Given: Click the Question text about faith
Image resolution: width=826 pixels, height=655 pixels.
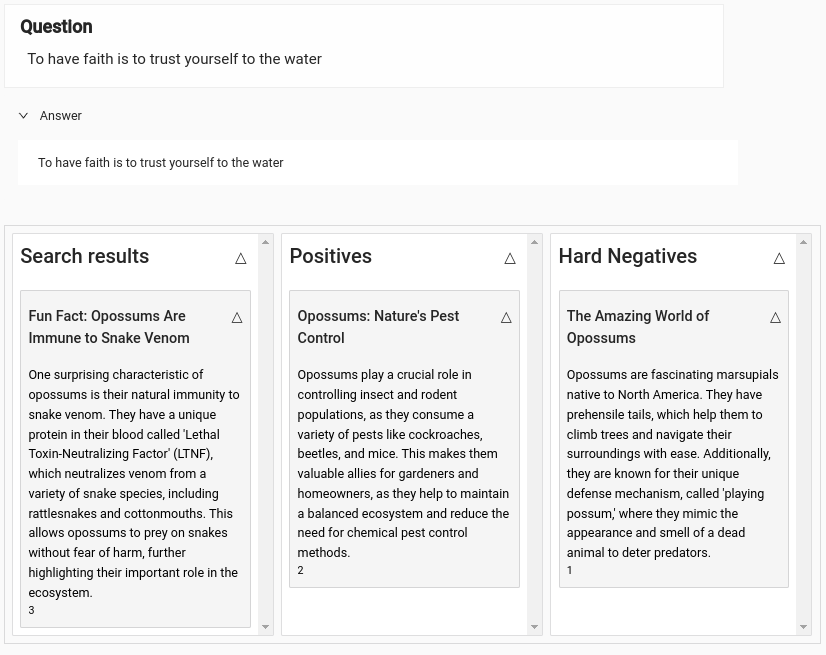Looking at the screenshot, I should pos(174,59).
